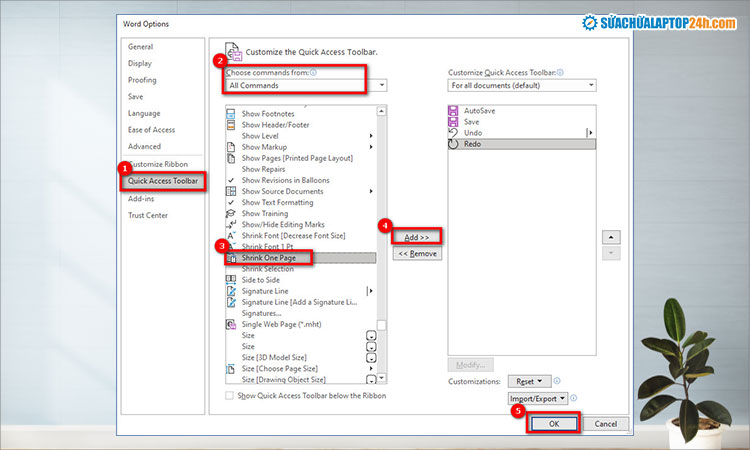Click the Customize Quick Access Toolbar header icon
The height and width of the screenshot is (450, 750).
[234, 52]
